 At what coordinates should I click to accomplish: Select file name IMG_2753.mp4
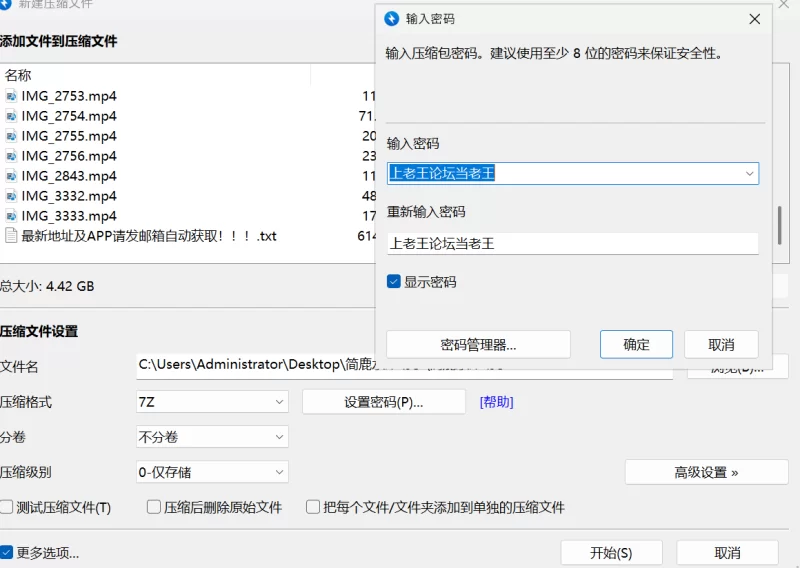[x=69, y=96]
